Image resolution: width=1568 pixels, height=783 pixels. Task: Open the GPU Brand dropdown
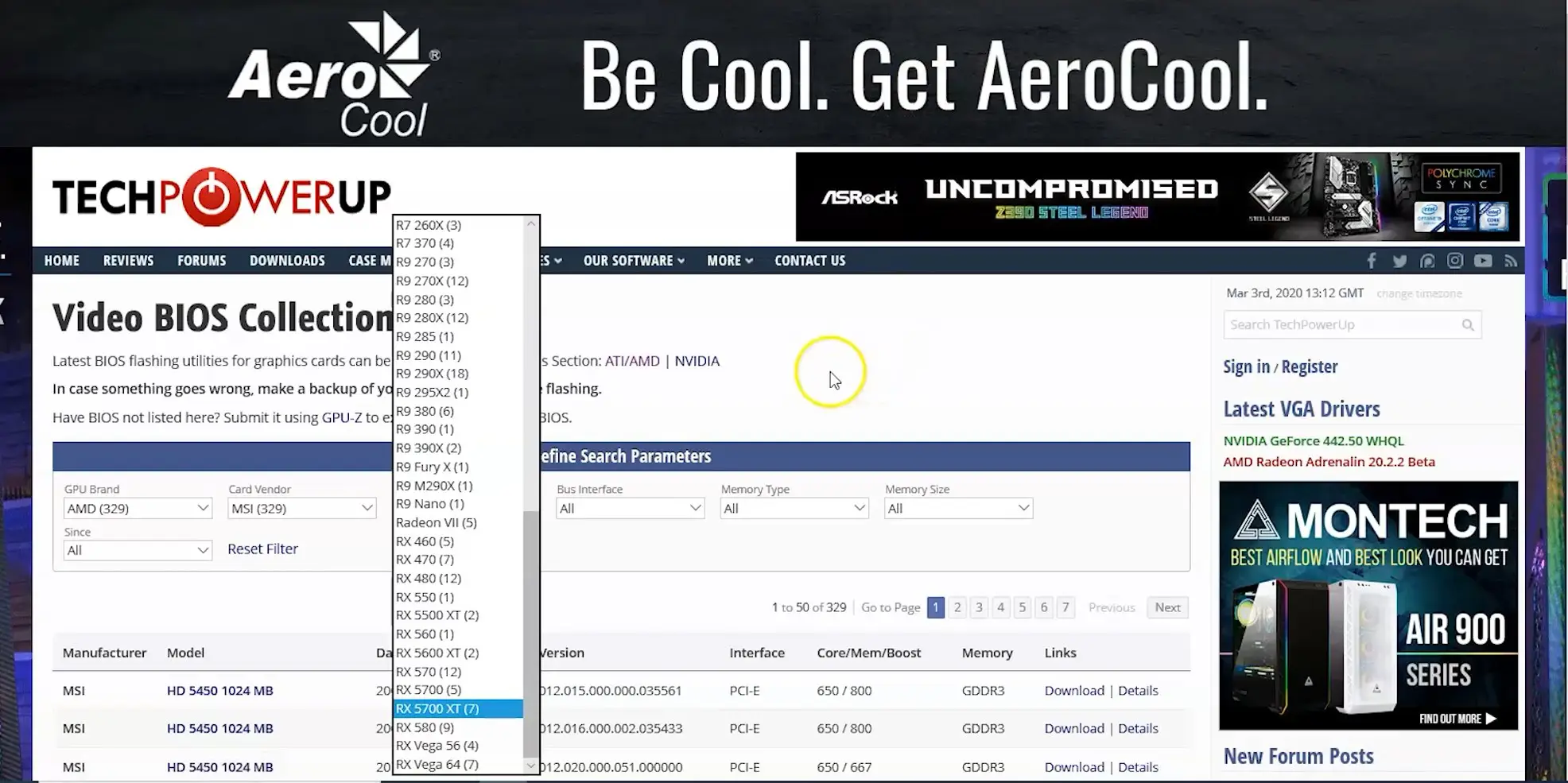(x=138, y=509)
